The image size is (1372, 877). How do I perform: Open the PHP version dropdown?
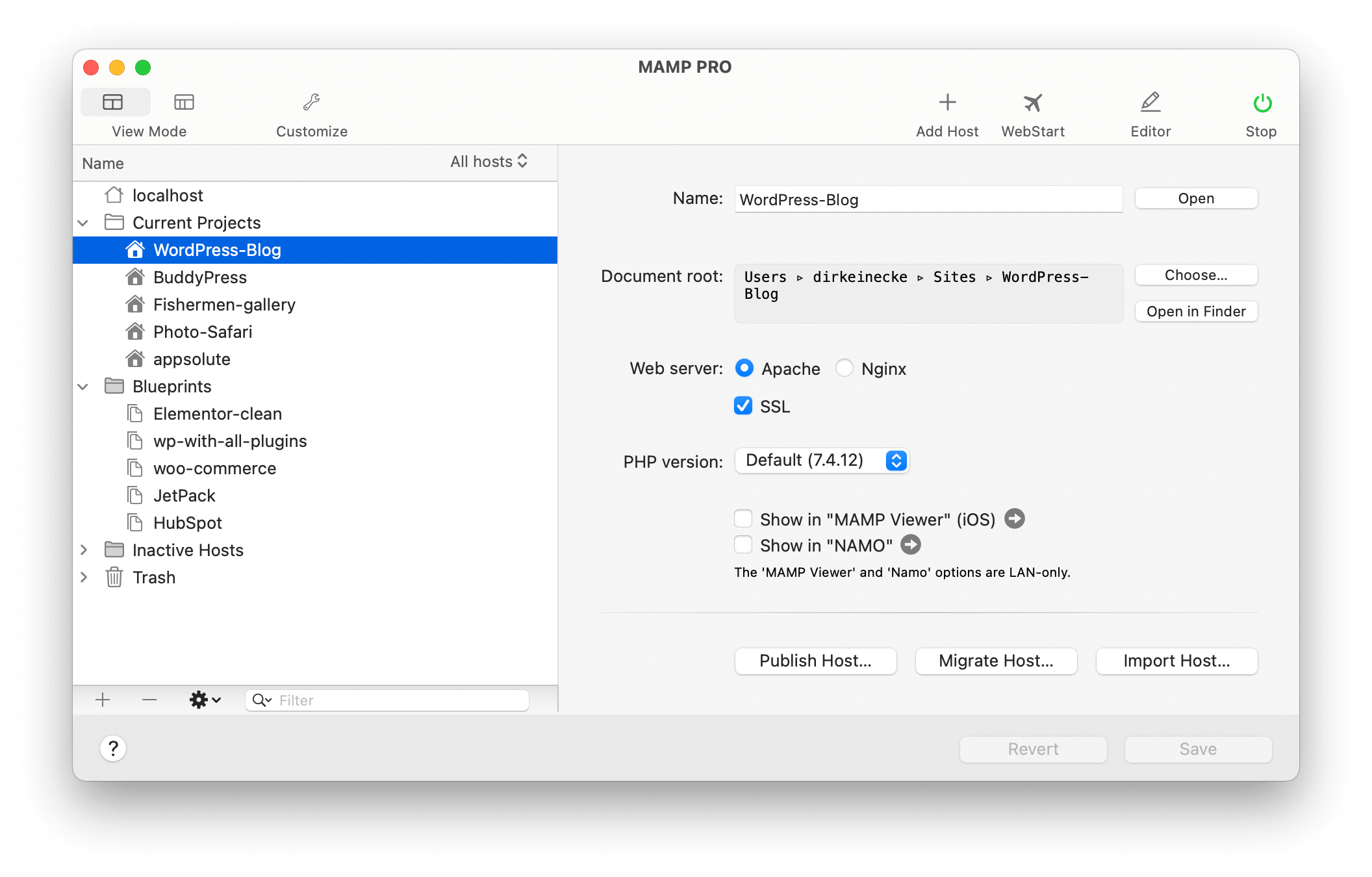[822, 460]
